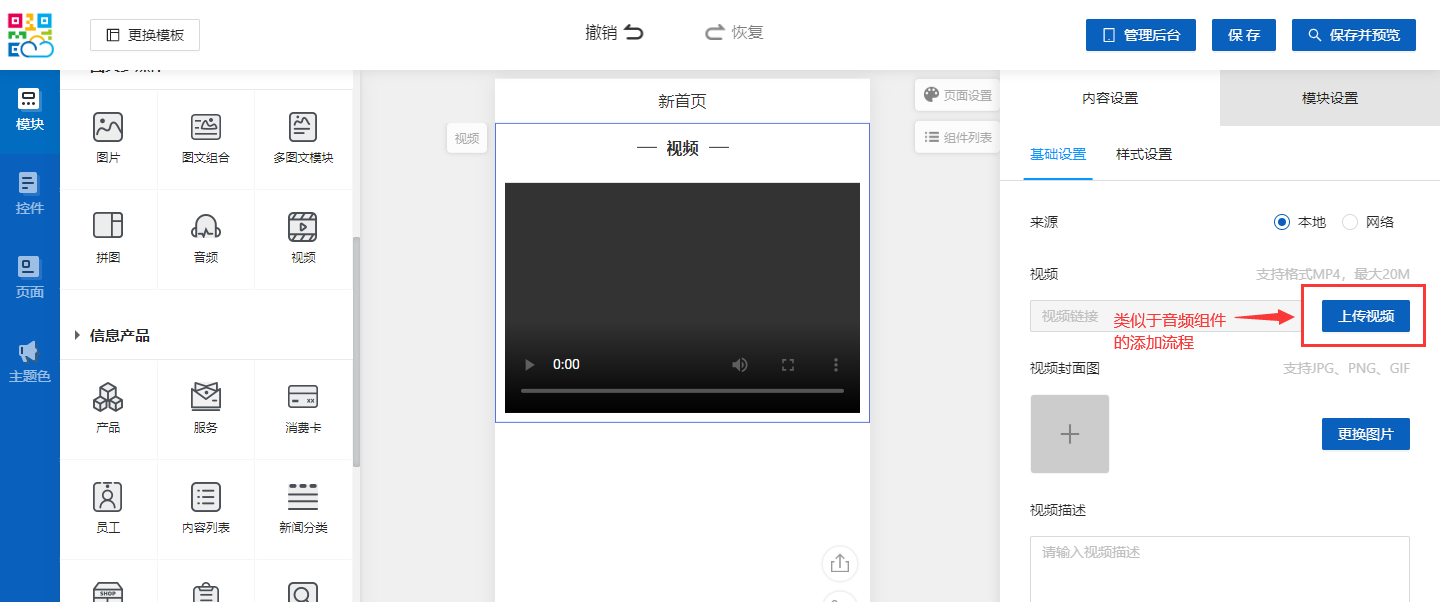Viewport: 1440px width, 602px height.
Task: Mute the video player volume
Action: [x=740, y=365]
